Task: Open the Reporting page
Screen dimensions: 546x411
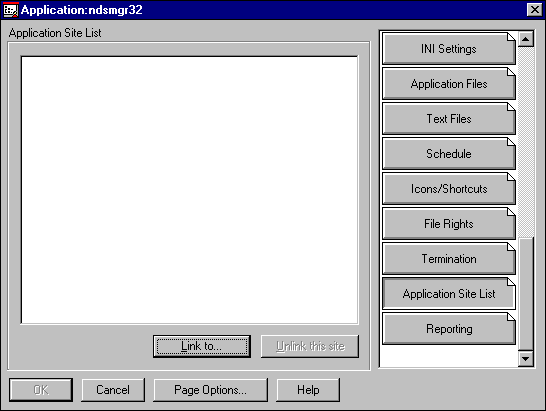Action: click(449, 328)
